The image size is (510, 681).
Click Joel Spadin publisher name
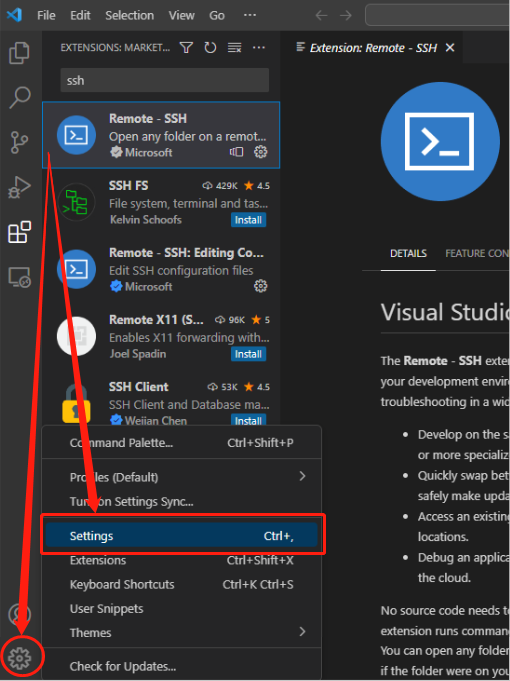point(138,354)
